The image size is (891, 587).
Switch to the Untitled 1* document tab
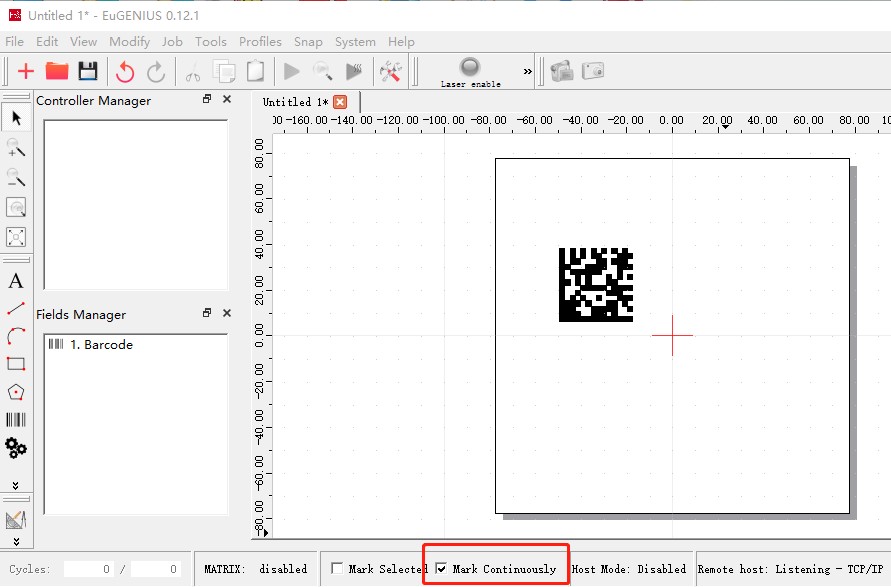[x=295, y=102]
